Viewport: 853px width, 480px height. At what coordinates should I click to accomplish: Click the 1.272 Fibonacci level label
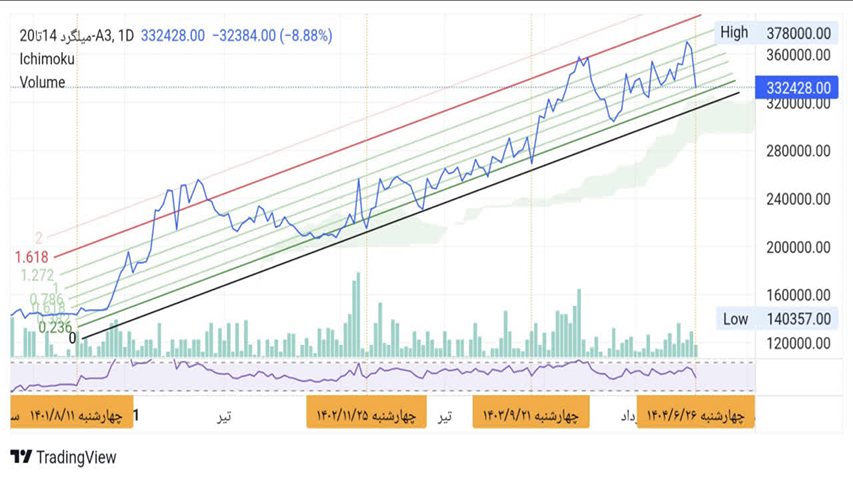pos(41,274)
